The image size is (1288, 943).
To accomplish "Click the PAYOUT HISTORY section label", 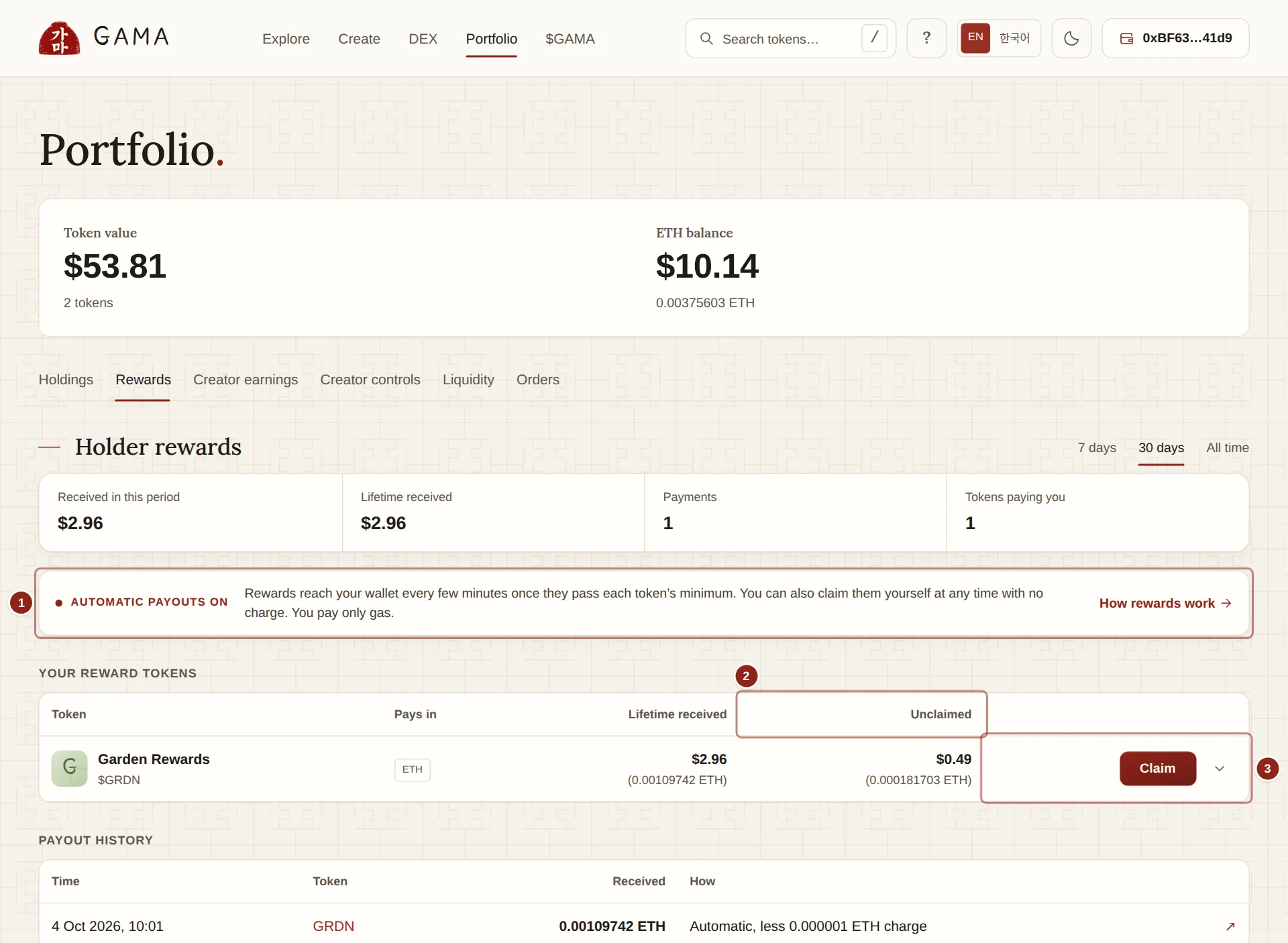I will tap(96, 840).
